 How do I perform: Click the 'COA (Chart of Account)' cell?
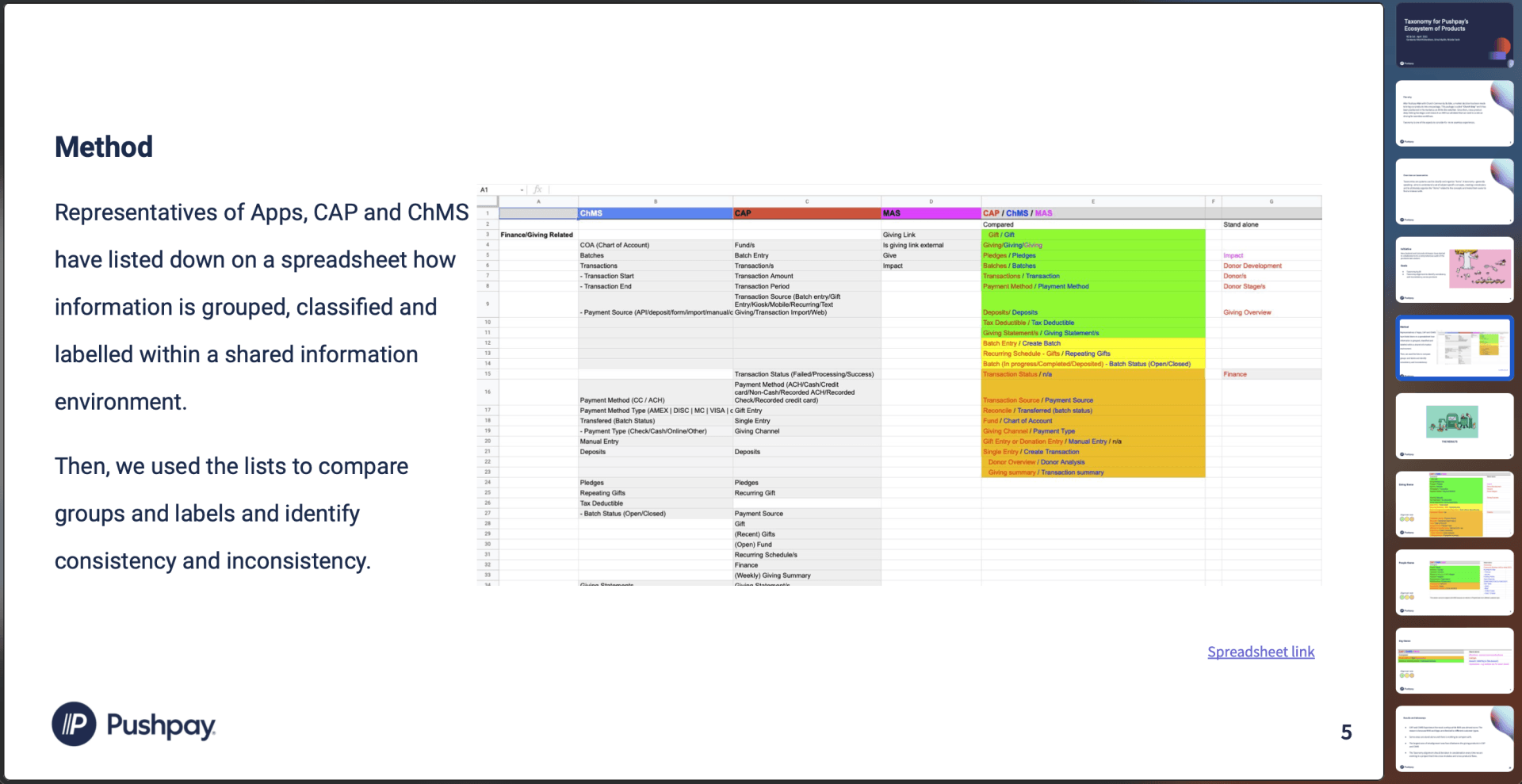(656, 245)
